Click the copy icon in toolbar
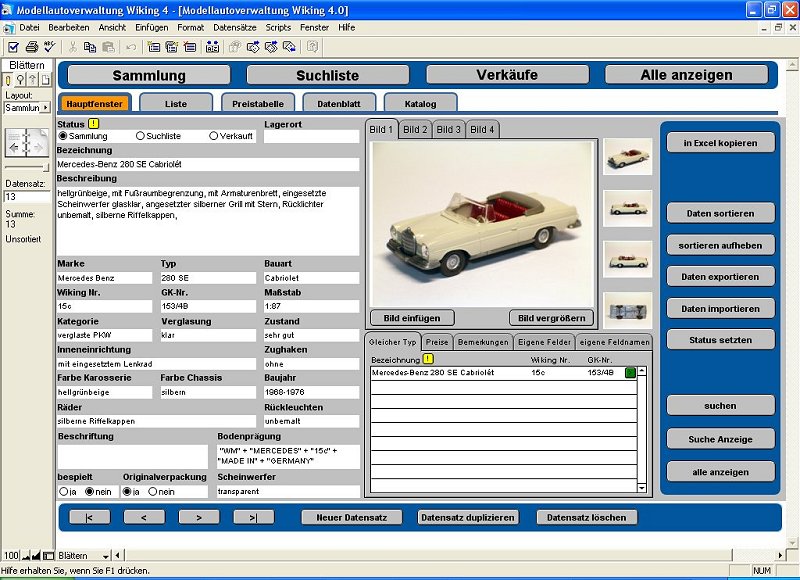This screenshot has width=800, height=580. 90,47
